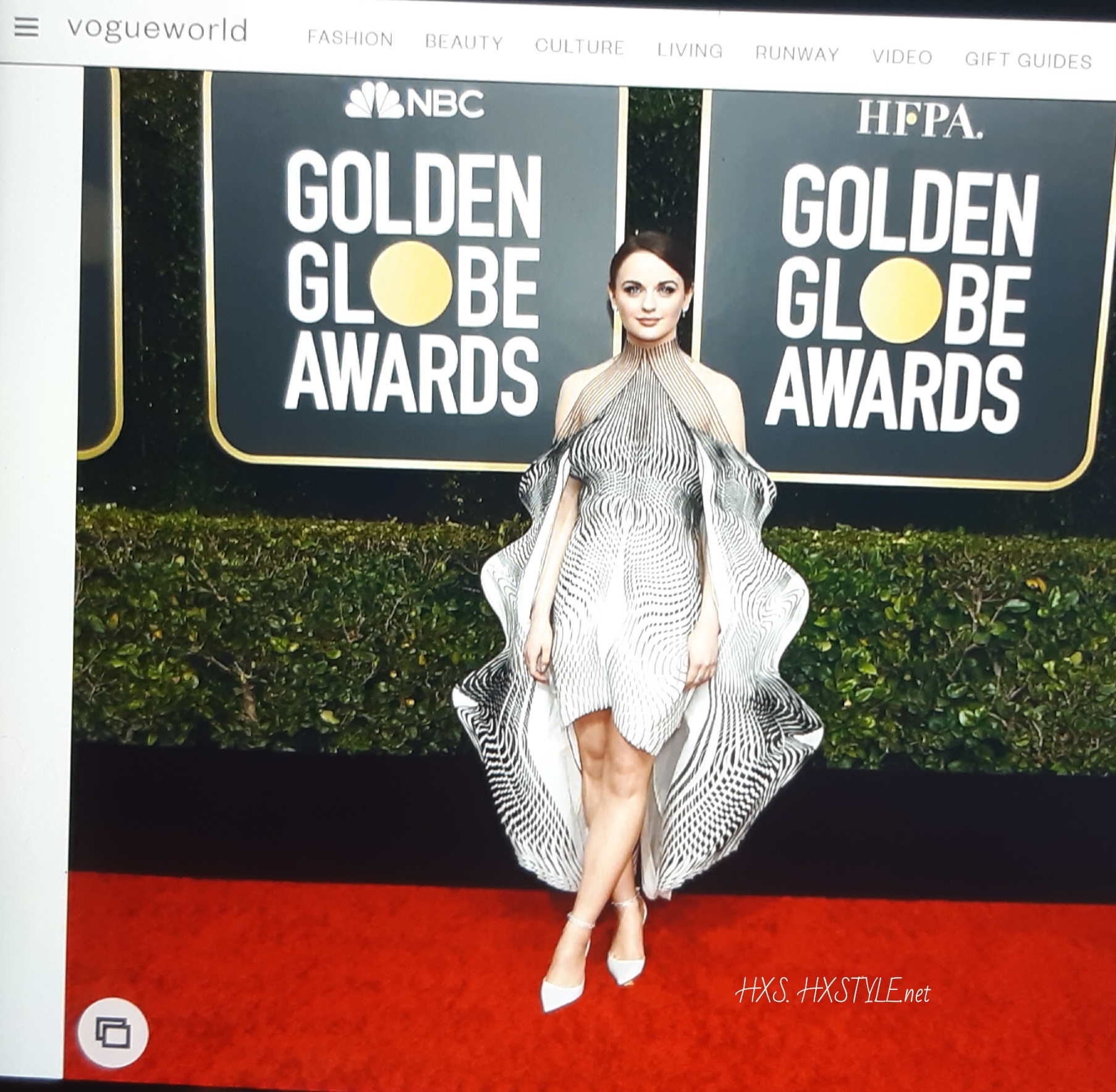
Task: Go to vogueworld home via logo
Action: pyautogui.click(x=157, y=29)
